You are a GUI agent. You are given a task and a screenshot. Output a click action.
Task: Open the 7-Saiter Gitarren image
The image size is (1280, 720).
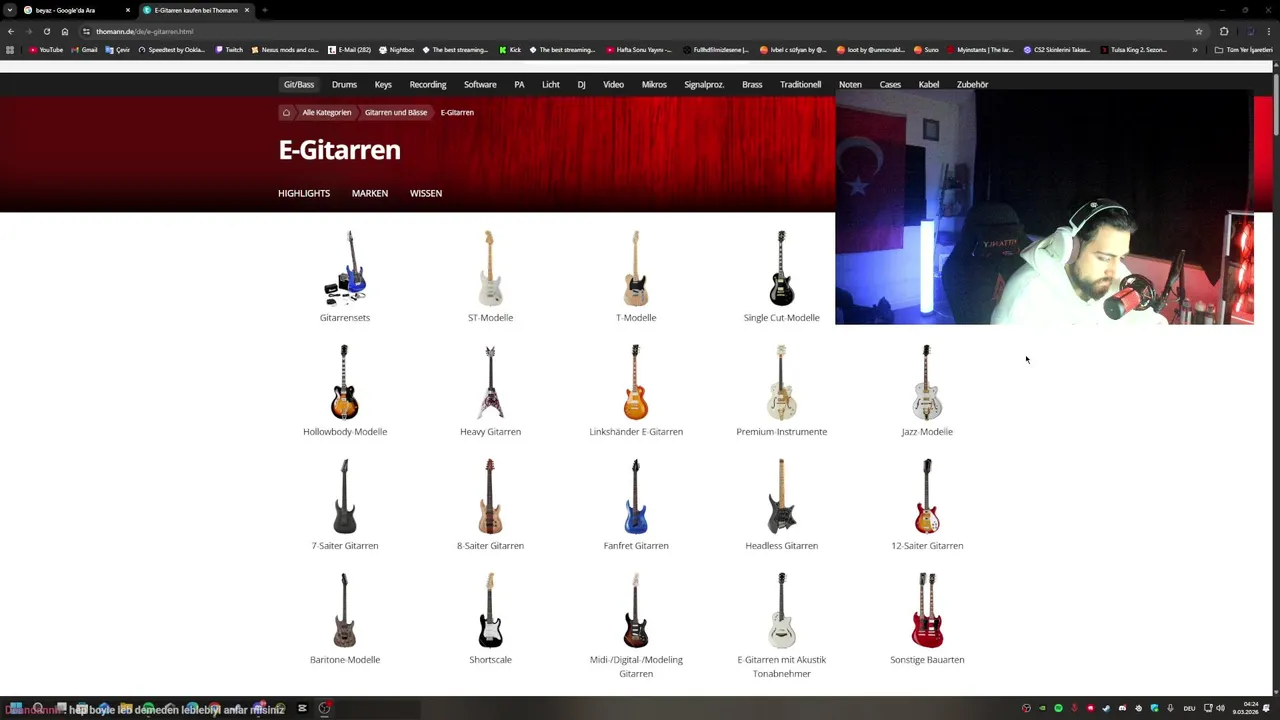345,496
